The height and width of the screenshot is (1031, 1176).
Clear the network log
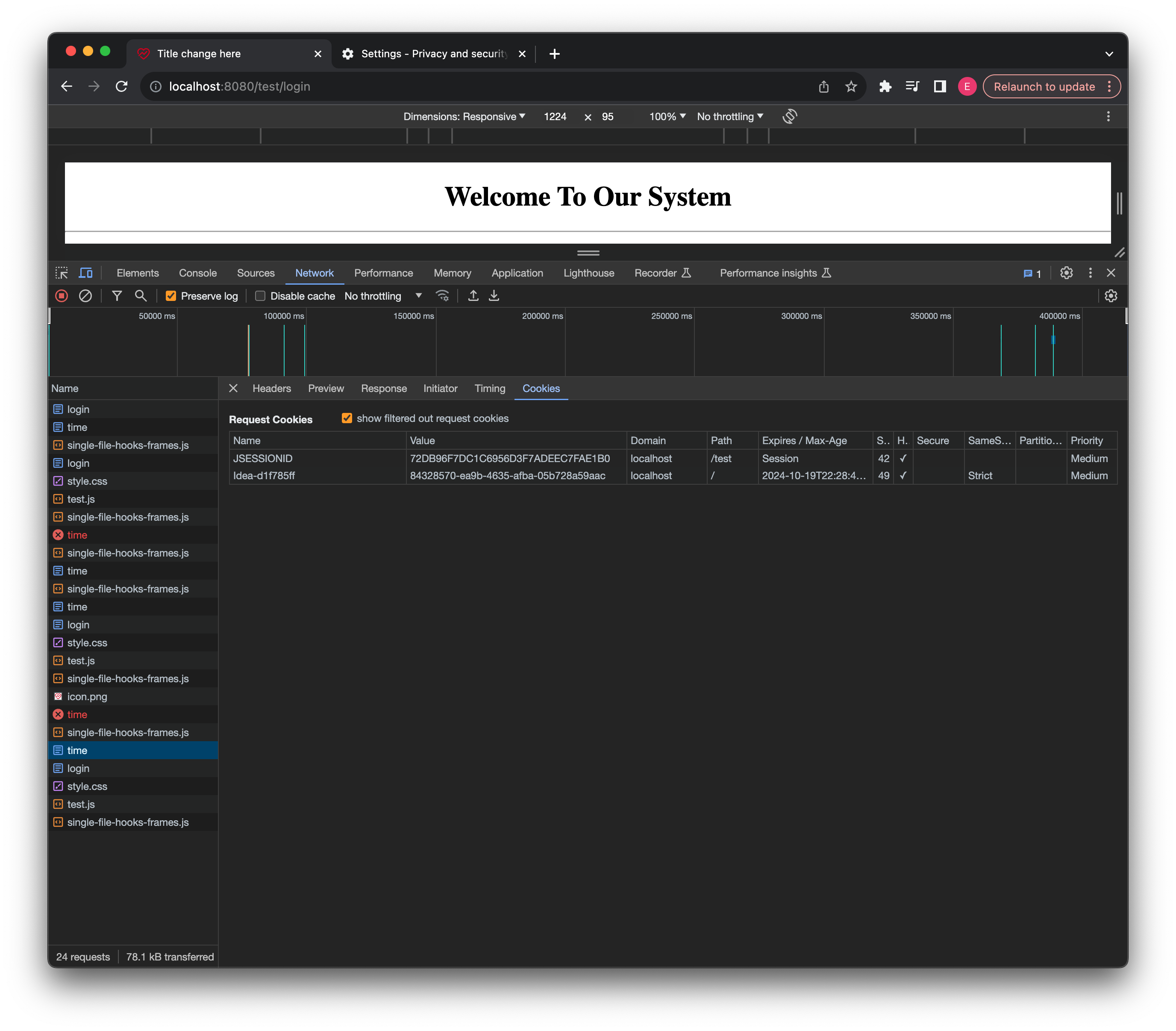85,296
